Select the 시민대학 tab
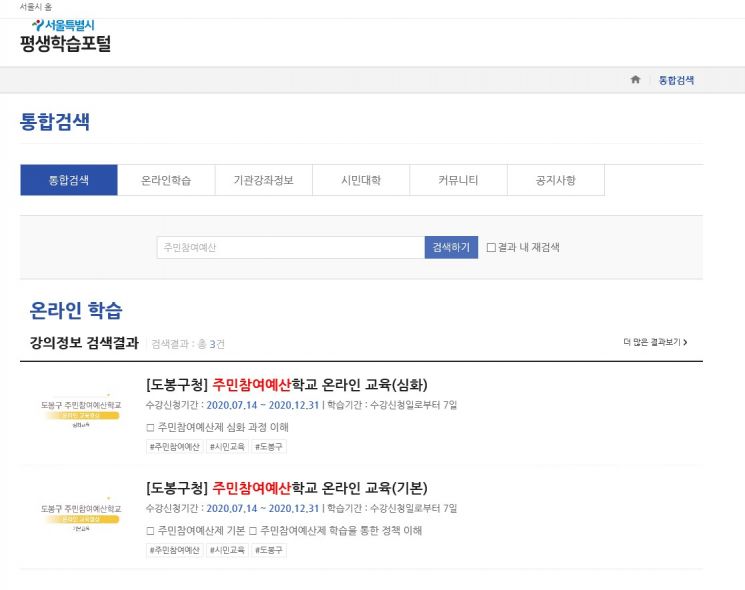Image resolution: width=745 pixels, height=590 pixels. [361, 180]
